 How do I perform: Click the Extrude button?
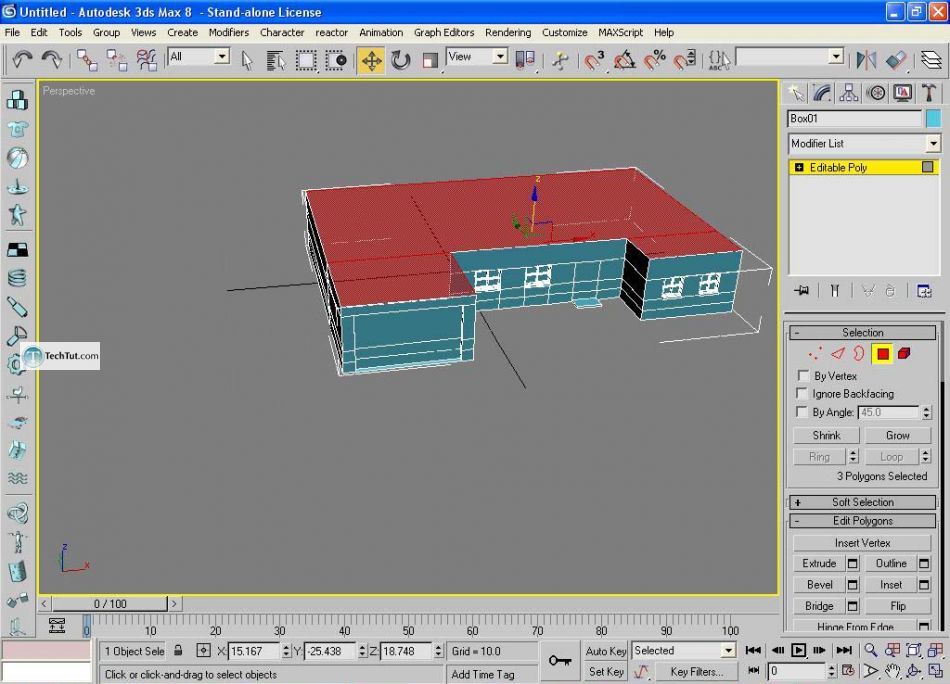coord(819,563)
